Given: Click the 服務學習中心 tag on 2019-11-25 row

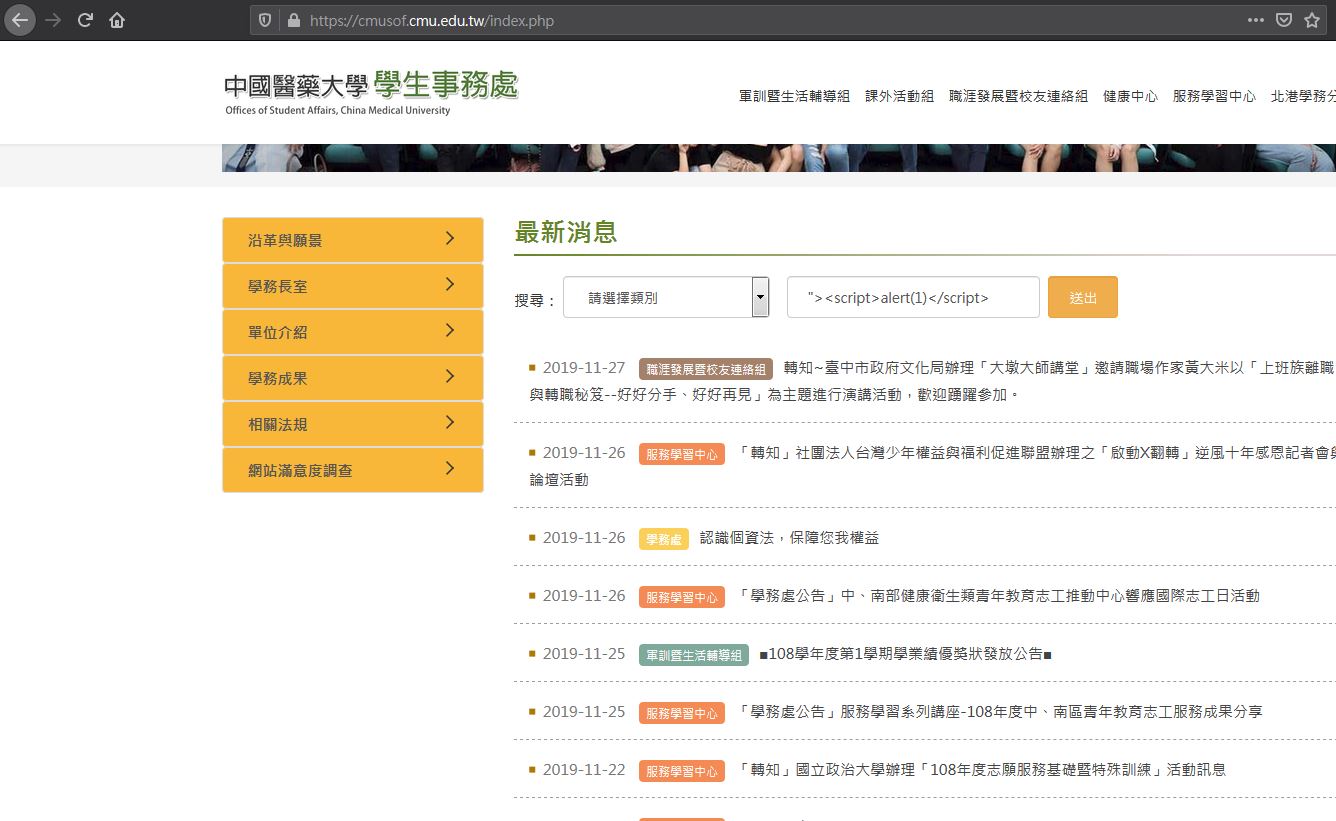Looking at the screenshot, I should coord(682,713).
